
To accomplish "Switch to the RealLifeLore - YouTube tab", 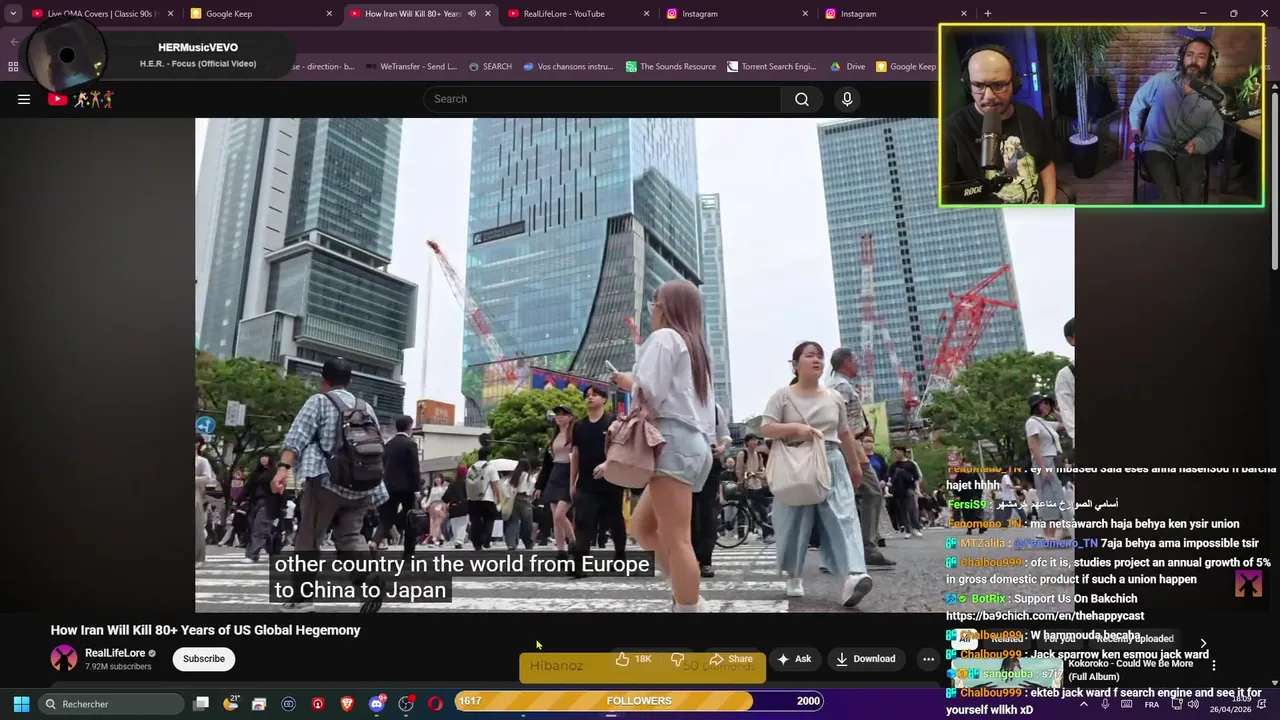I will [579, 14].
